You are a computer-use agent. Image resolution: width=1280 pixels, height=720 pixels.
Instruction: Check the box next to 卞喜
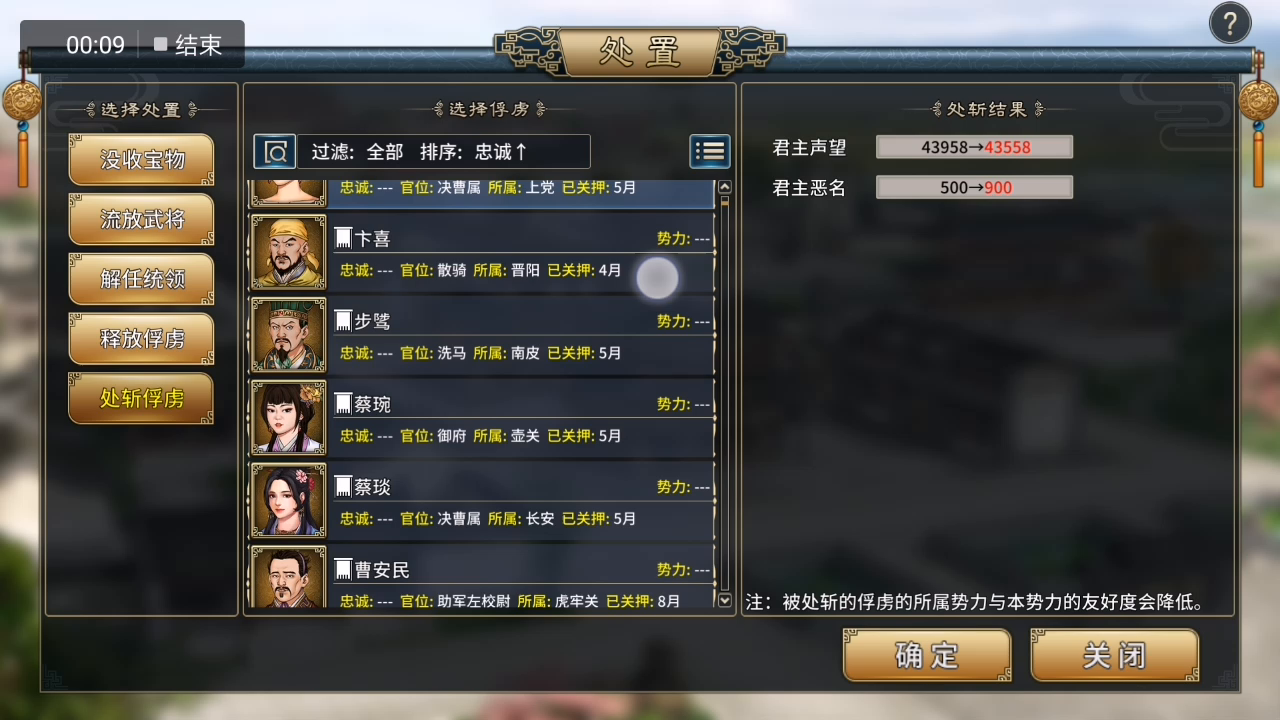(343, 239)
